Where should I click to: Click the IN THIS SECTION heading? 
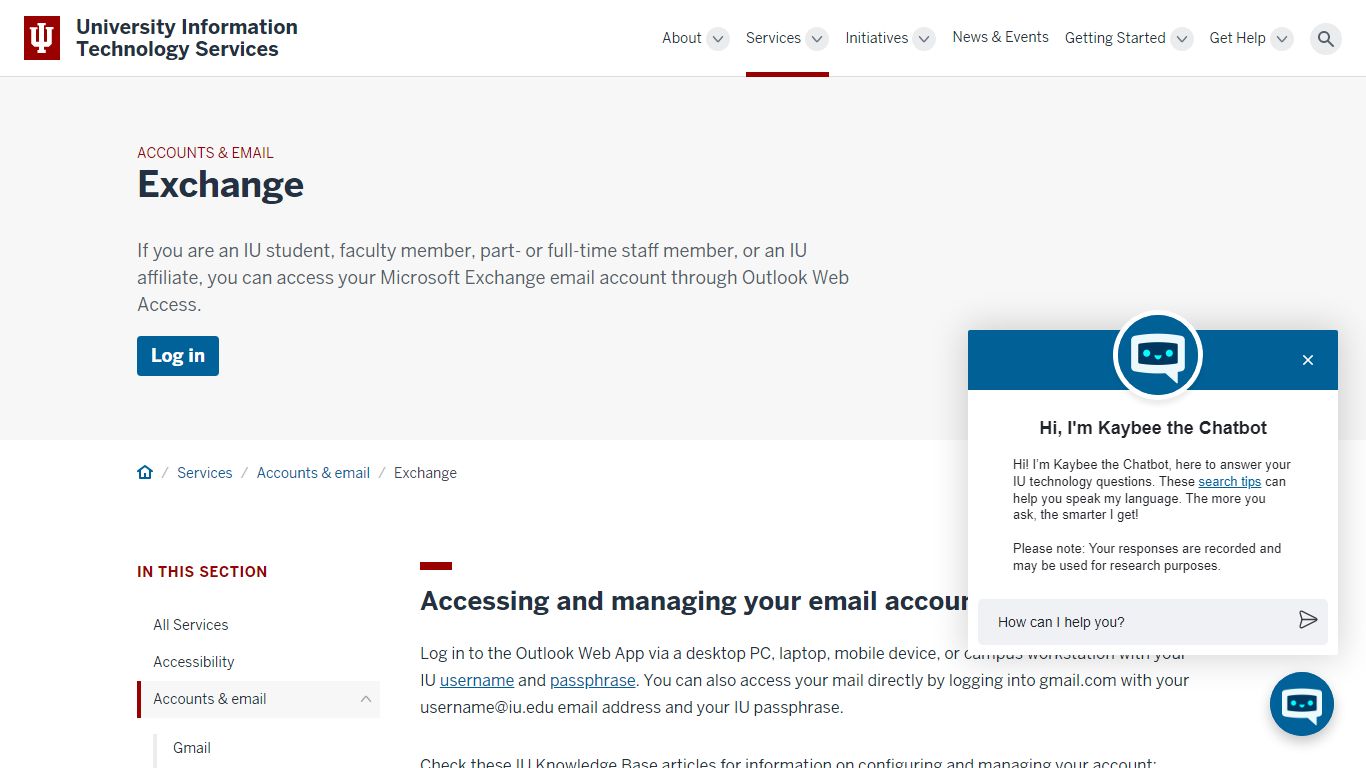[202, 572]
